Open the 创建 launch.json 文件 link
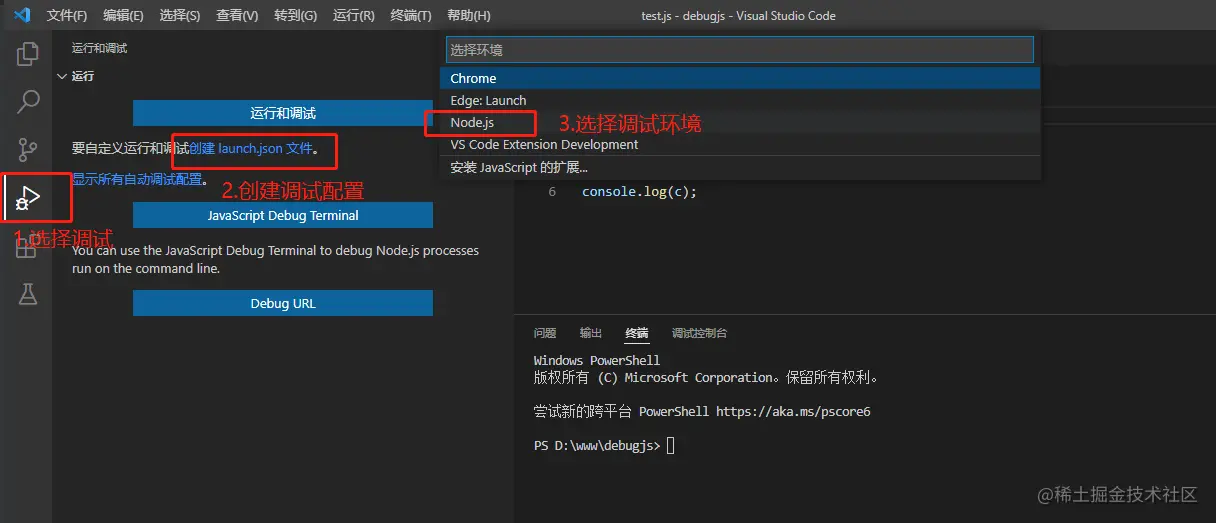This screenshot has width=1216, height=523. (251, 148)
